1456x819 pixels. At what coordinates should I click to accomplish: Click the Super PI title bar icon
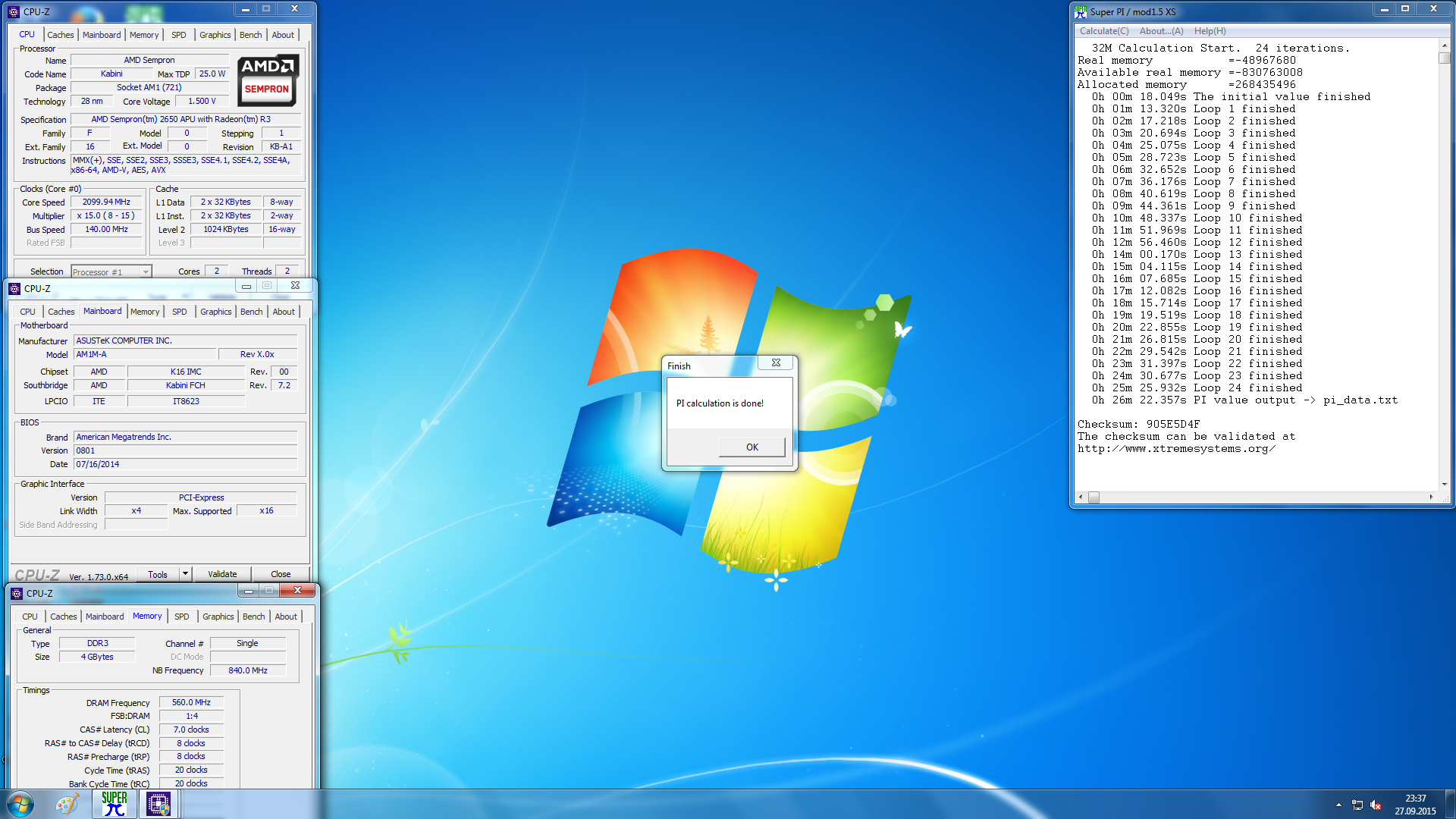(1081, 11)
